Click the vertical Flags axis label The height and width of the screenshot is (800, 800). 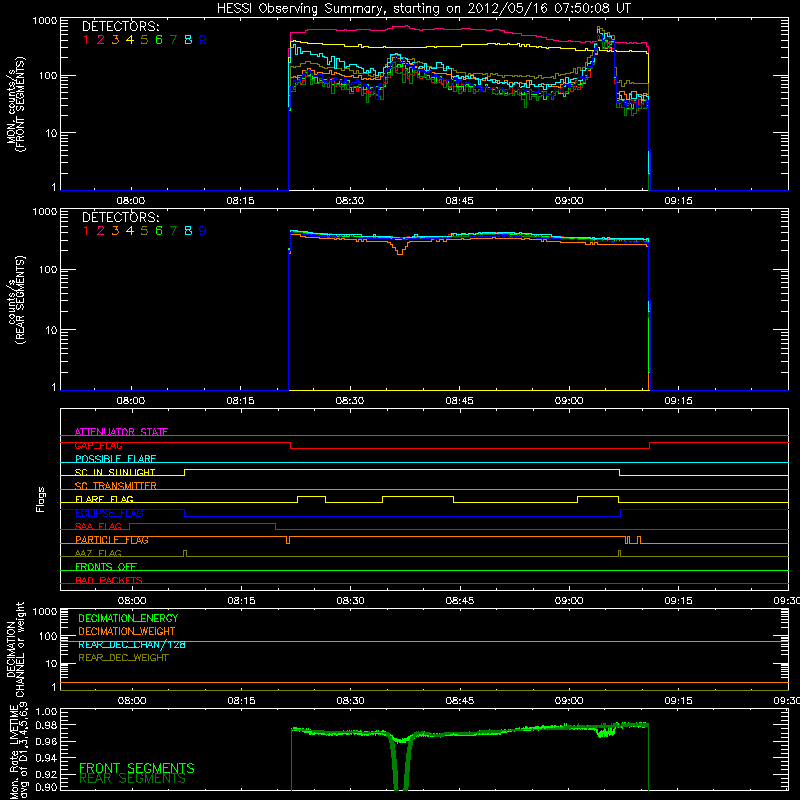pos(41,499)
